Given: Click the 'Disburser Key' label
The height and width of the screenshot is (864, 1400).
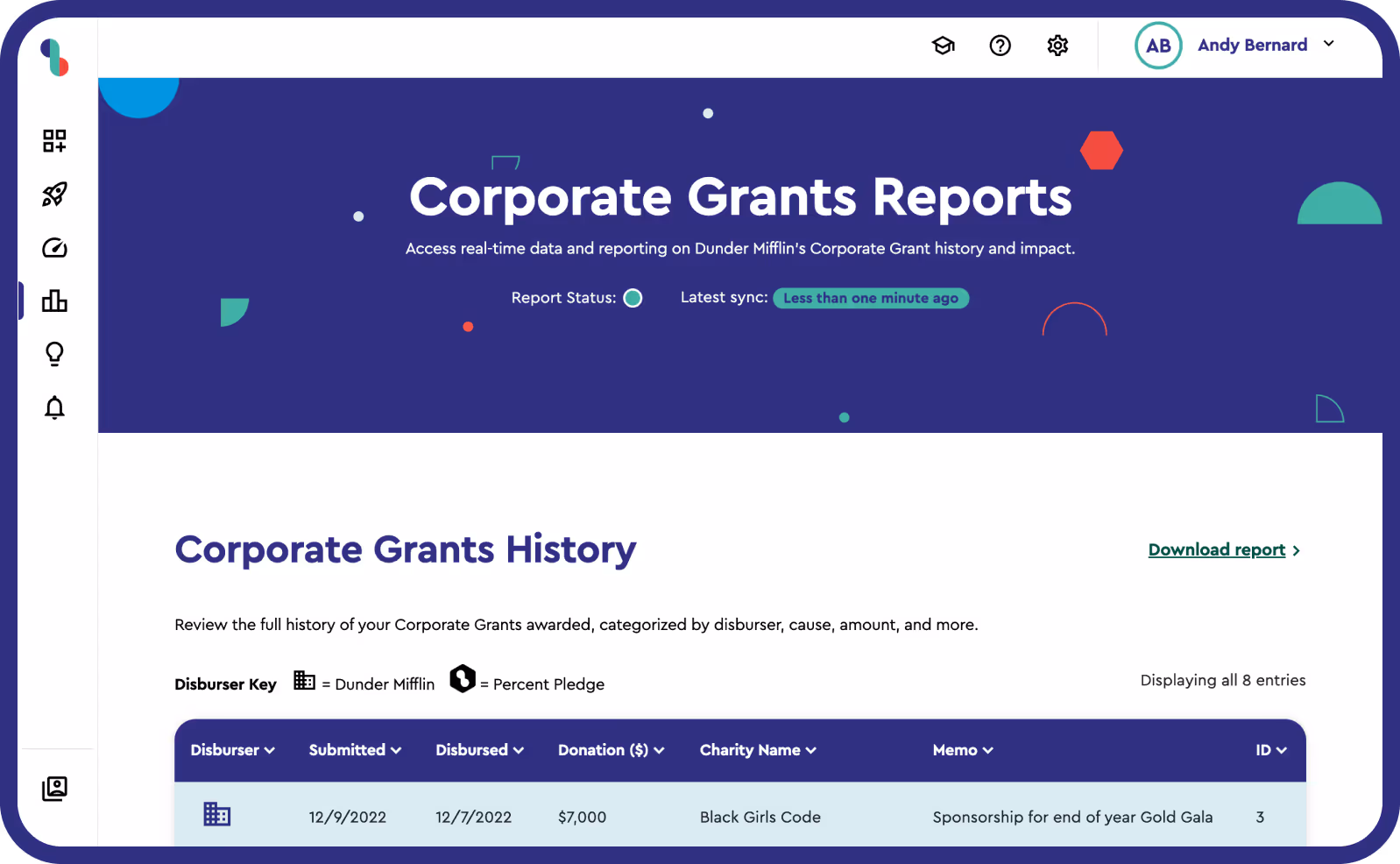Looking at the screenshot, I should (225, 684).
